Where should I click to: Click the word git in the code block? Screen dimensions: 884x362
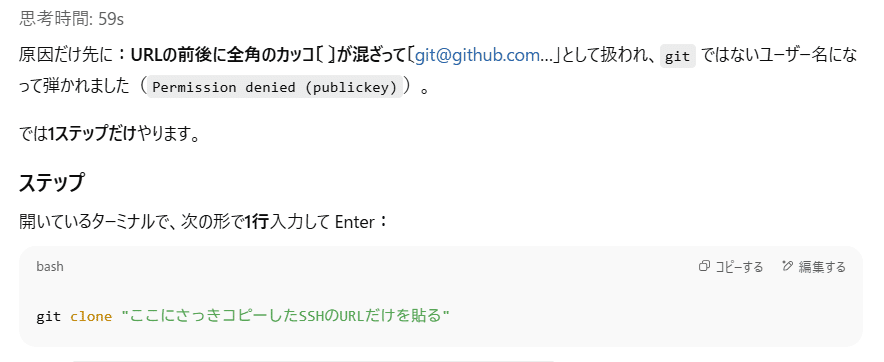click(48, 317)
